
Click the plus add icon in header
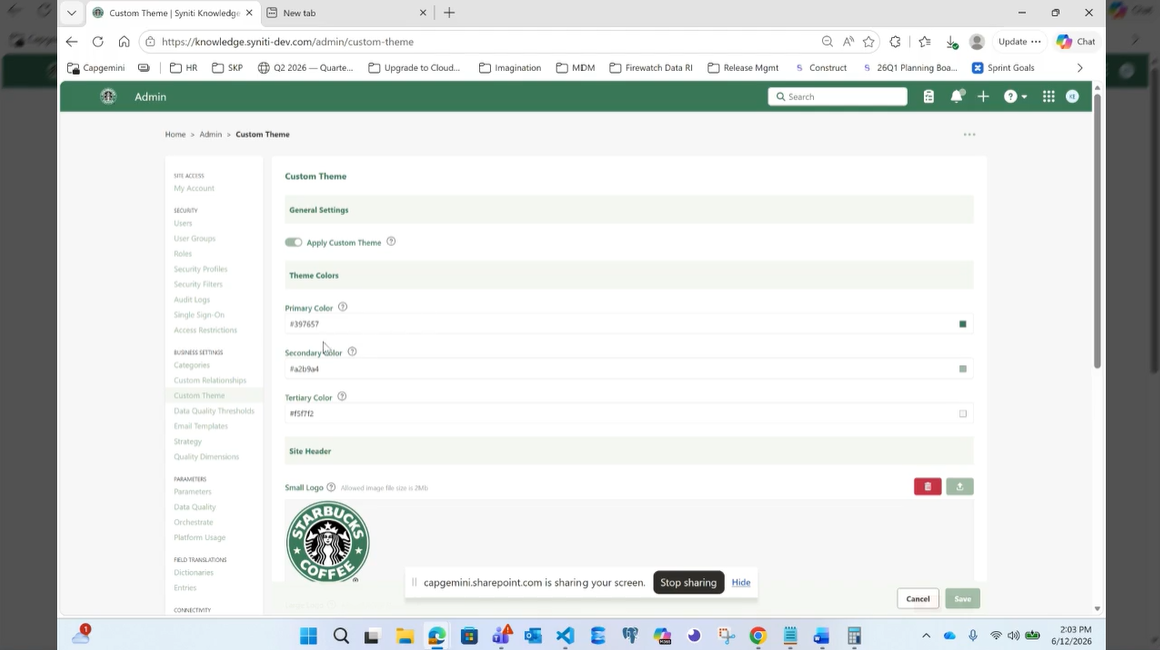coord(983,97)
